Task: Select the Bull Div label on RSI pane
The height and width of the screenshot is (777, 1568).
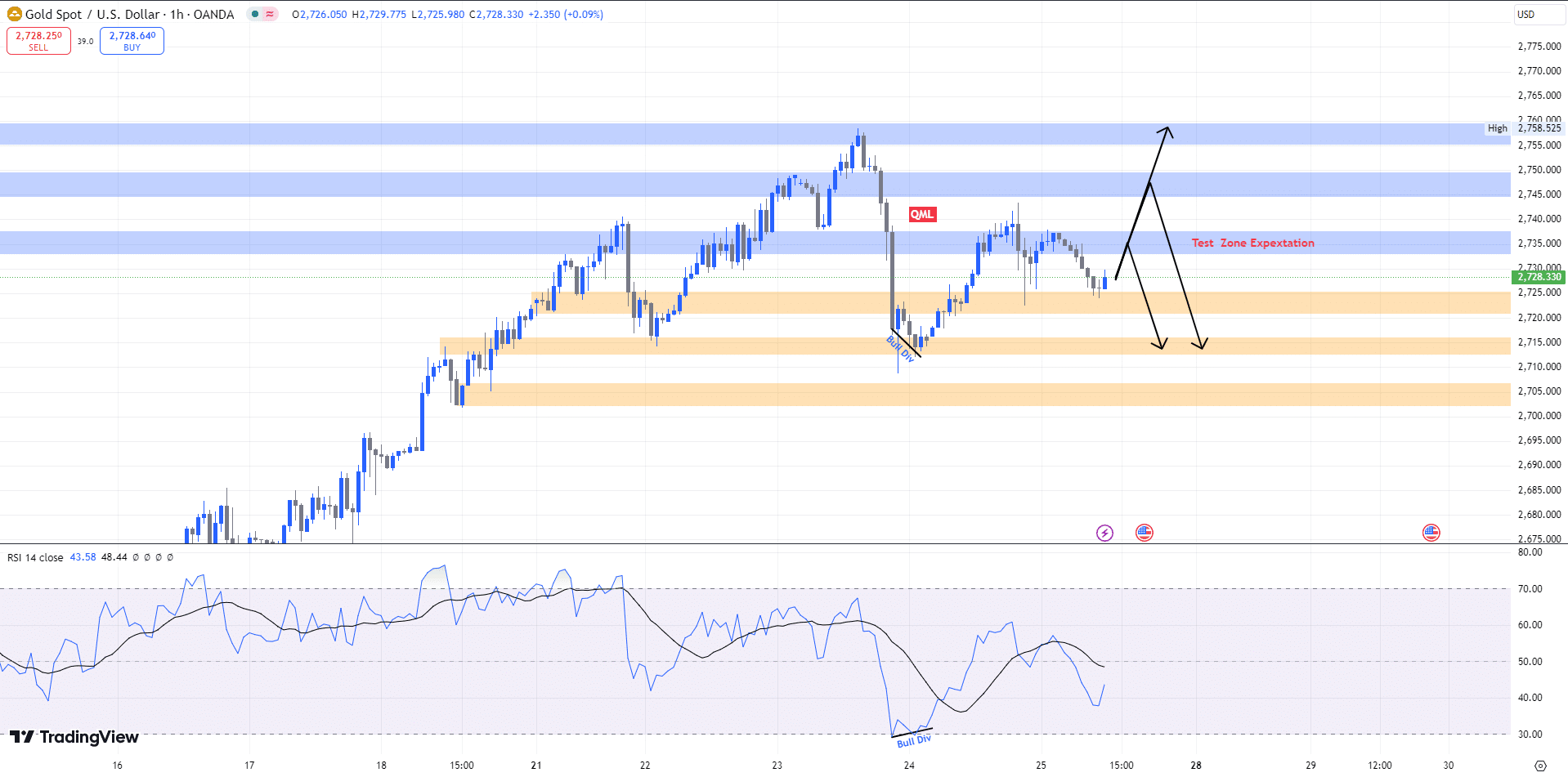Action: (x=914, y=741)
